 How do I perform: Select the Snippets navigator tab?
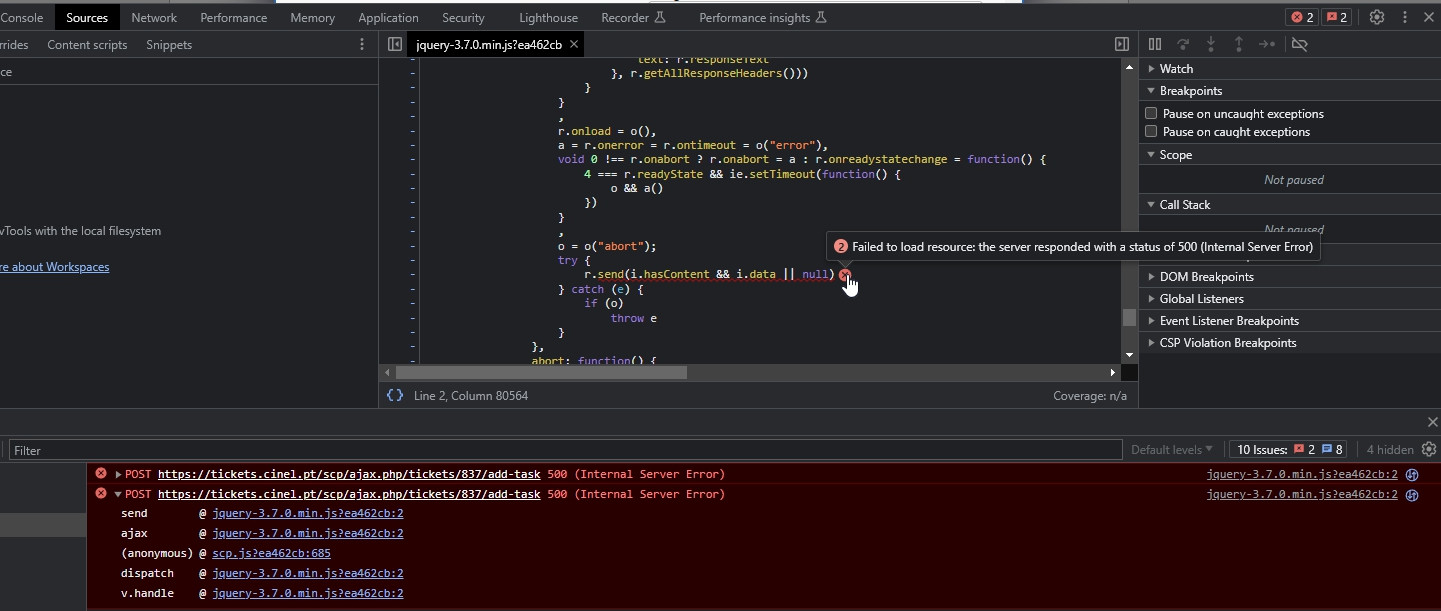tap(169, 44)
